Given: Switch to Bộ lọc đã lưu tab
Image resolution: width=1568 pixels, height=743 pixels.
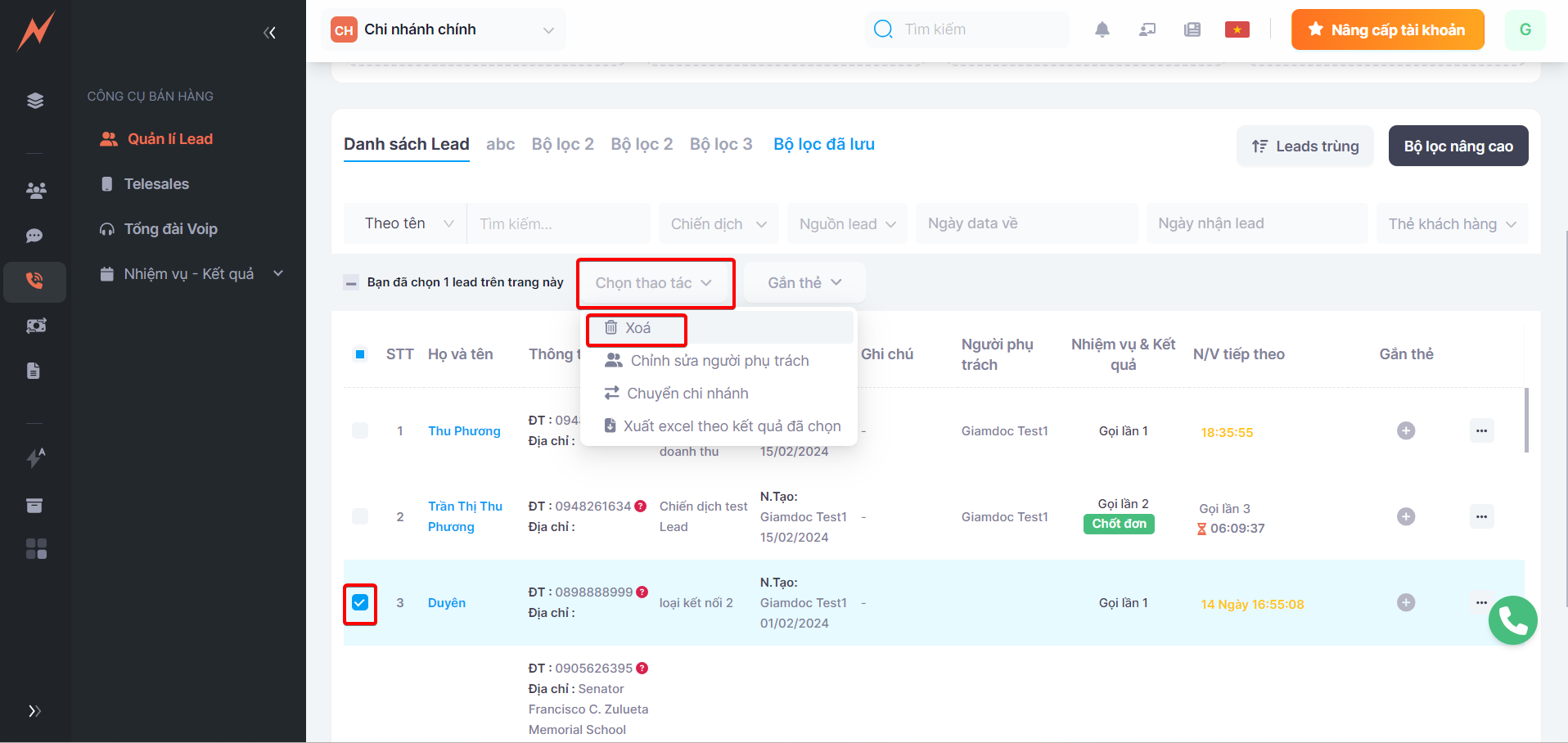Looking at the screenshot, I should tap(823, 145).
